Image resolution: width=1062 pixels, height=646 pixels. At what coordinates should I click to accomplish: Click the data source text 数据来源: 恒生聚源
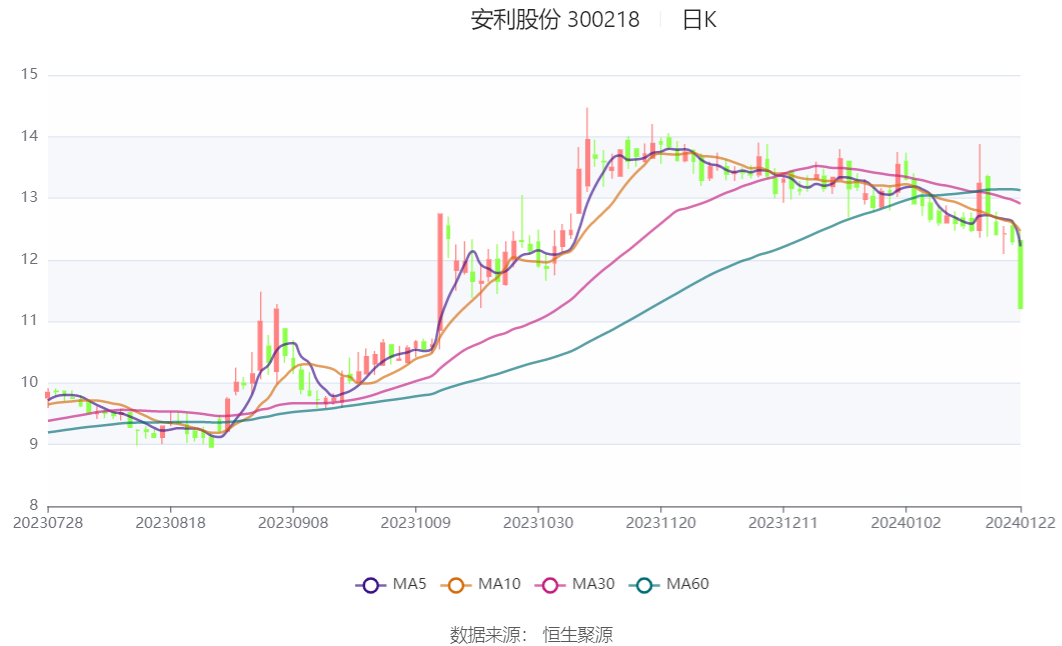coord(531,634)
